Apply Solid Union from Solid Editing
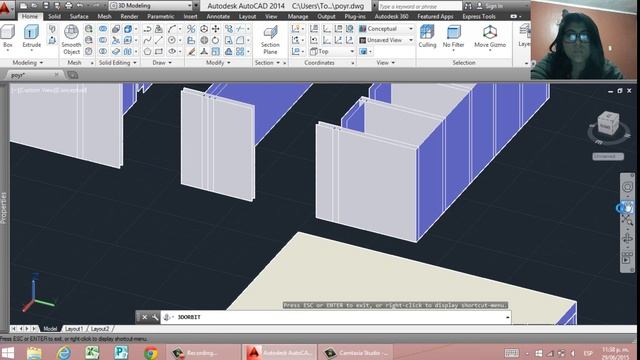 [103, 29]
